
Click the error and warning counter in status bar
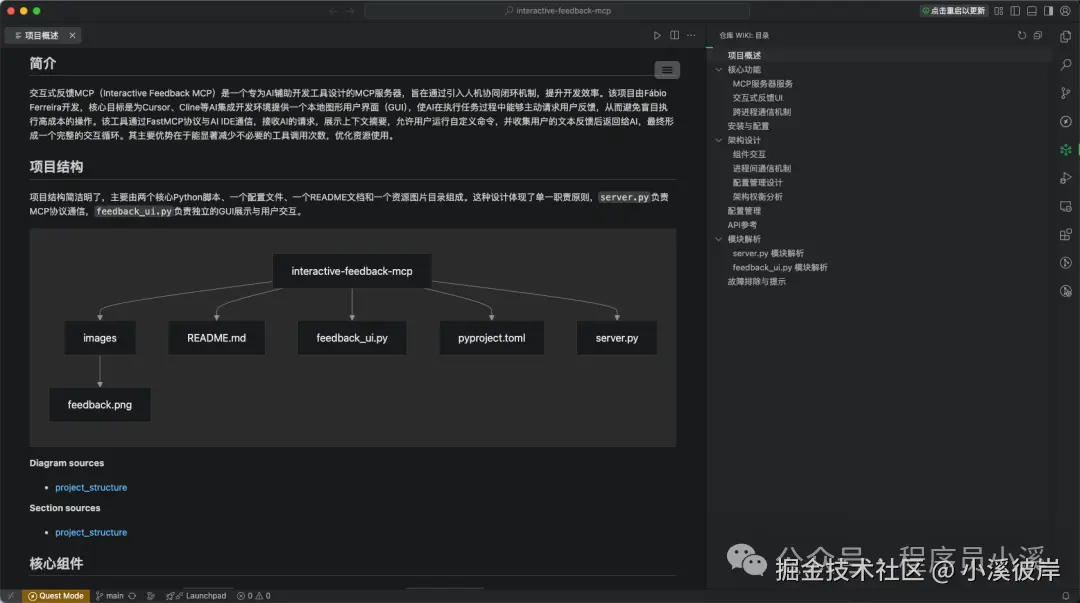(x=254, y=595)
